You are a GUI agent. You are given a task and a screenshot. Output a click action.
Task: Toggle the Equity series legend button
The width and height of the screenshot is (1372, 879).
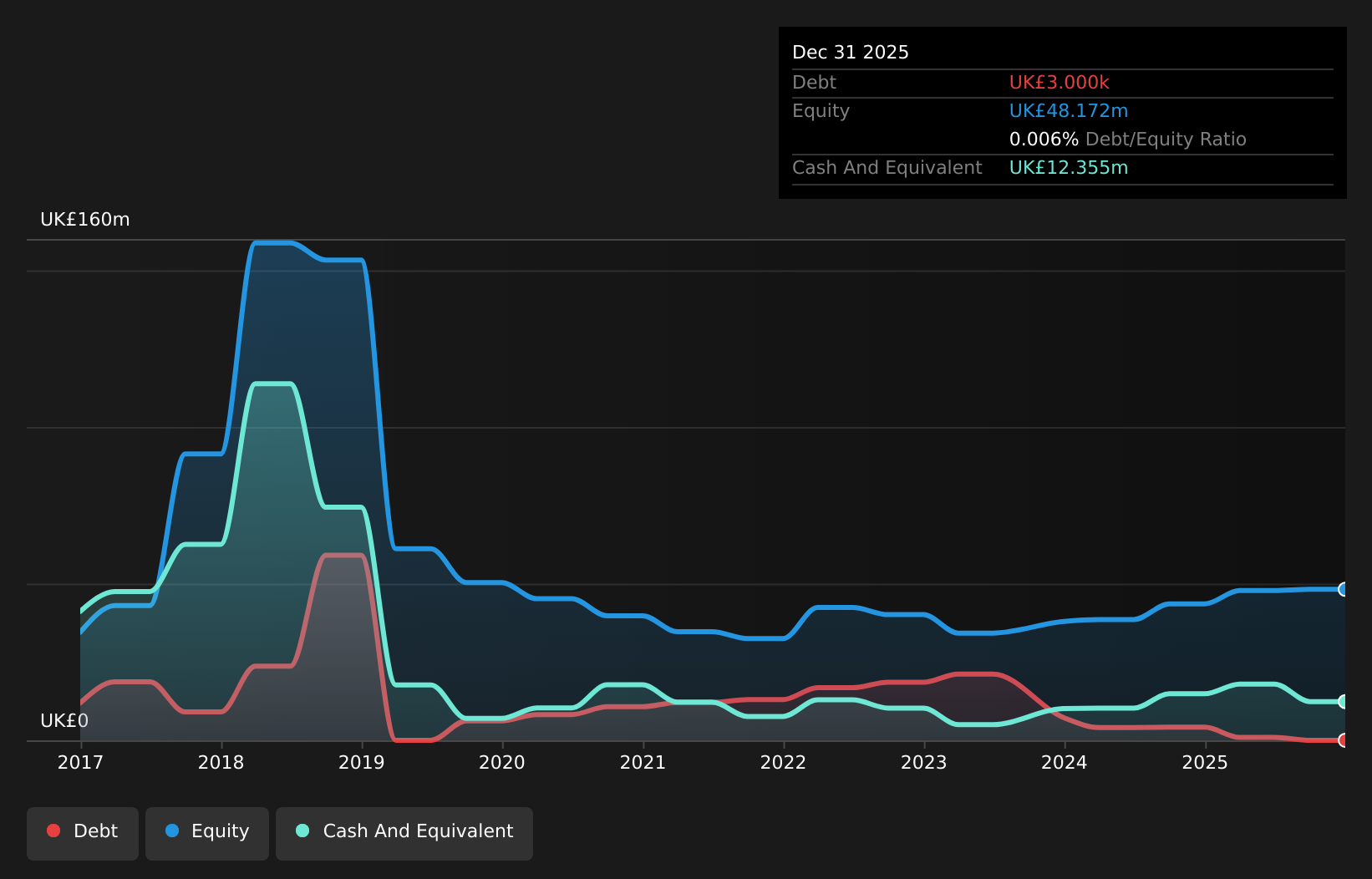[207, 833]
